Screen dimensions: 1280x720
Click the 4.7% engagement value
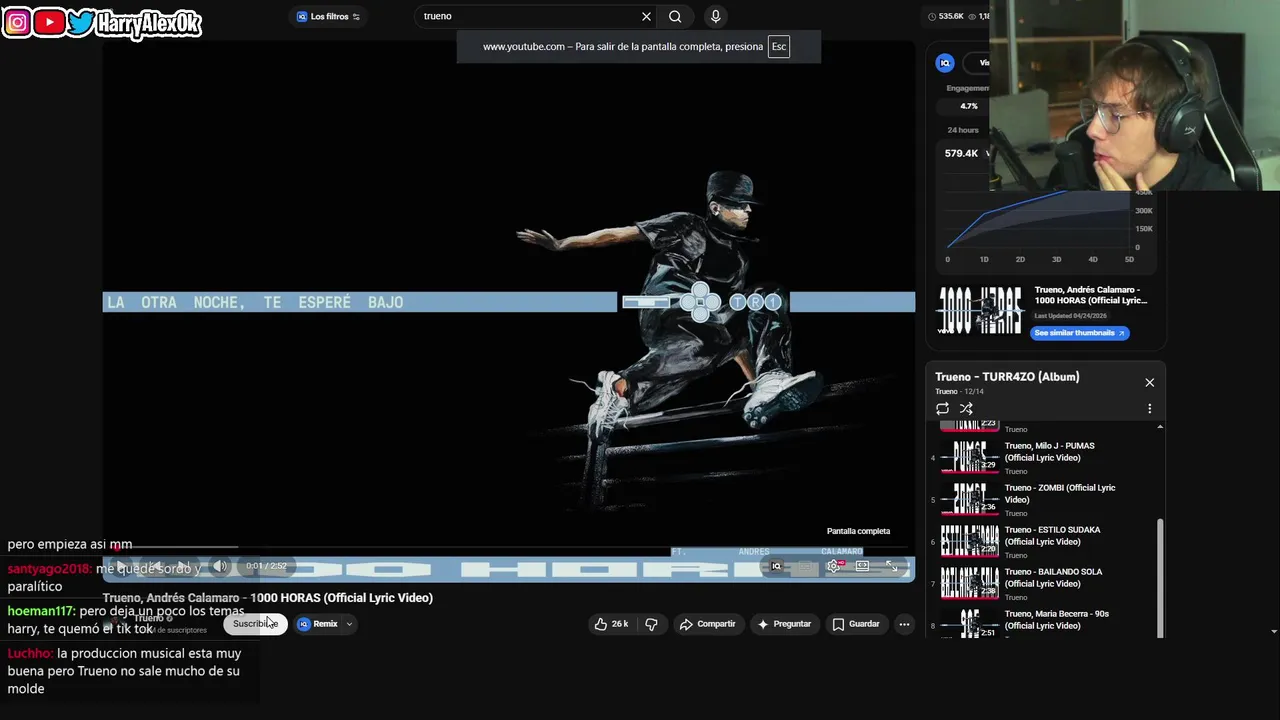[969, 106]
